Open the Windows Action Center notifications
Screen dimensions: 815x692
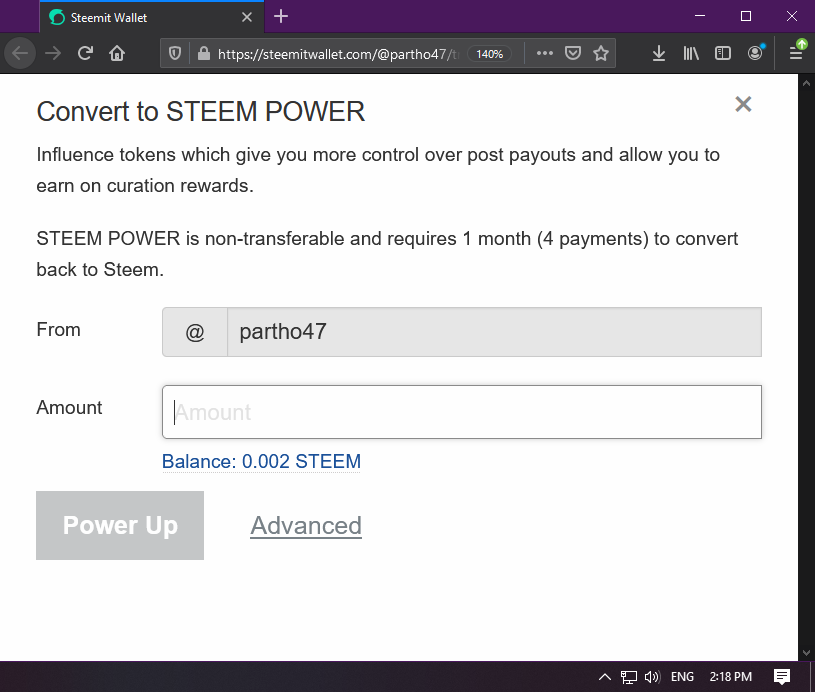coord(782,676)
